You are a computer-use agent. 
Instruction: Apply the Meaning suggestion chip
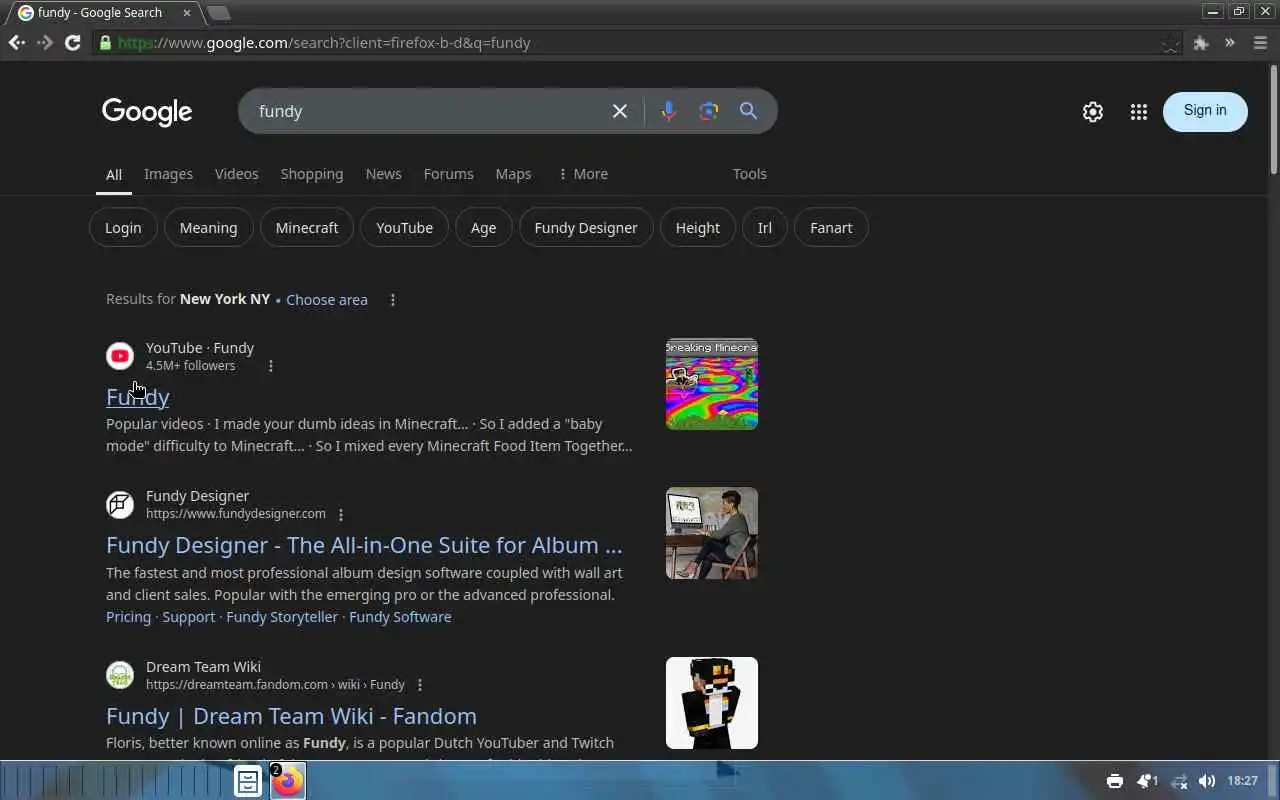[x=208, y=228]
